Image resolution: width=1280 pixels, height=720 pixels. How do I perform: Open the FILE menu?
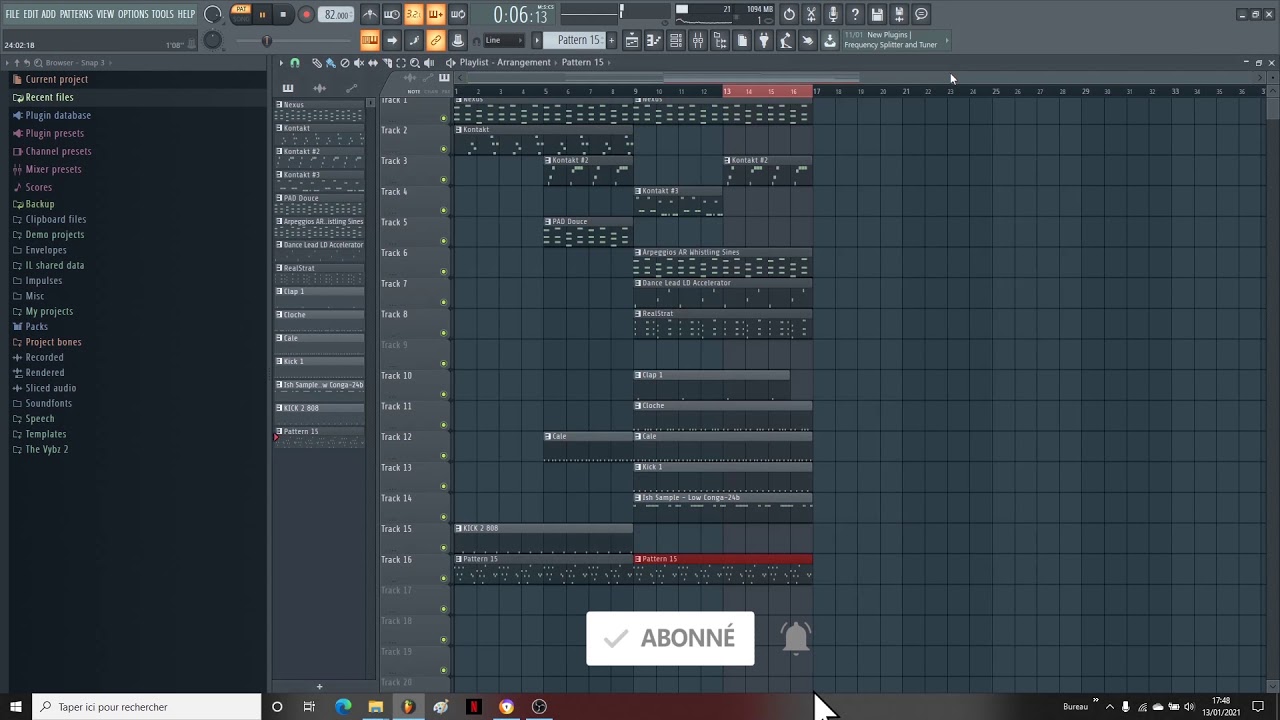(x=12, y=14)
